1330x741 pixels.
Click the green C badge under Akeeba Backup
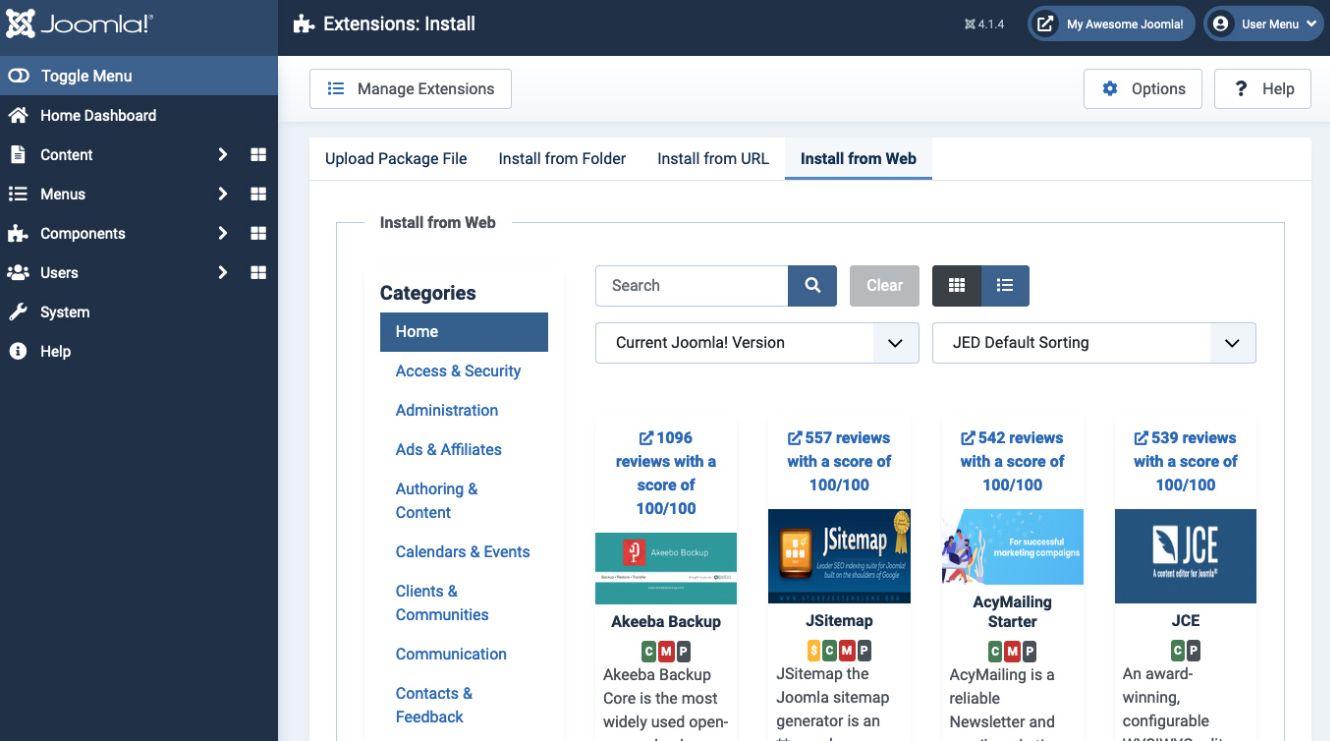point(649,652)
